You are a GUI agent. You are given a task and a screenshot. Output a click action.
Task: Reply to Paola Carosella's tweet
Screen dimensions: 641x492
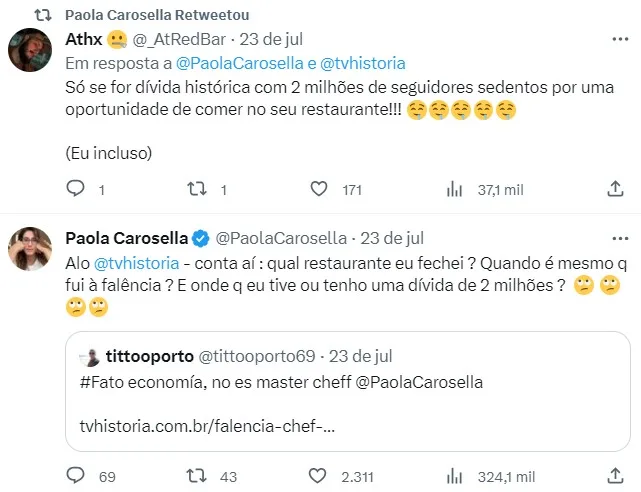tap(76, 477)
